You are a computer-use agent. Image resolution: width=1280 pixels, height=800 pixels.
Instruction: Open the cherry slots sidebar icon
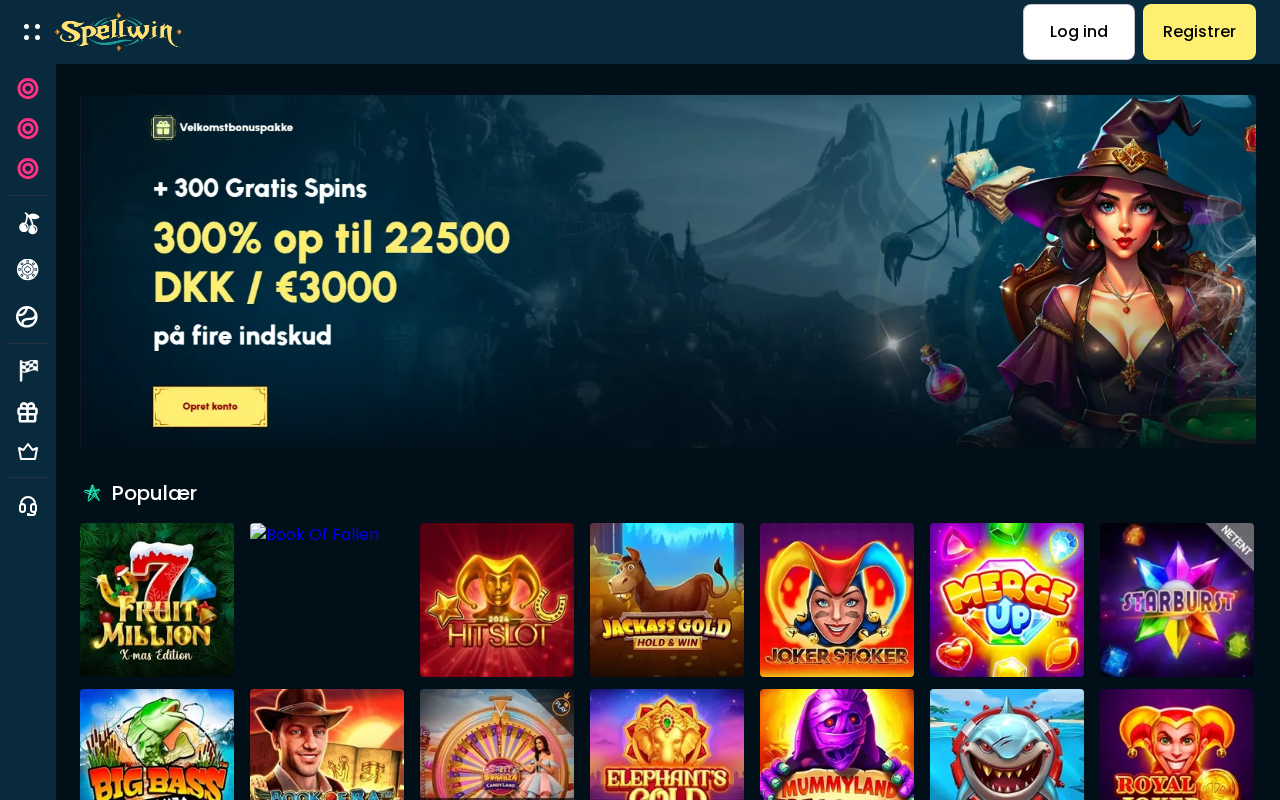28,223
